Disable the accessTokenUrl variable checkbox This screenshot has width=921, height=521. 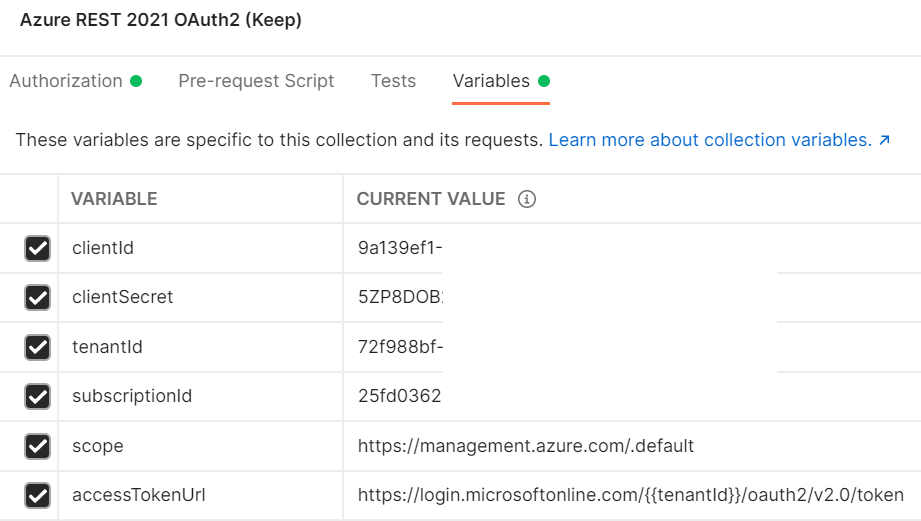point(38,496)
